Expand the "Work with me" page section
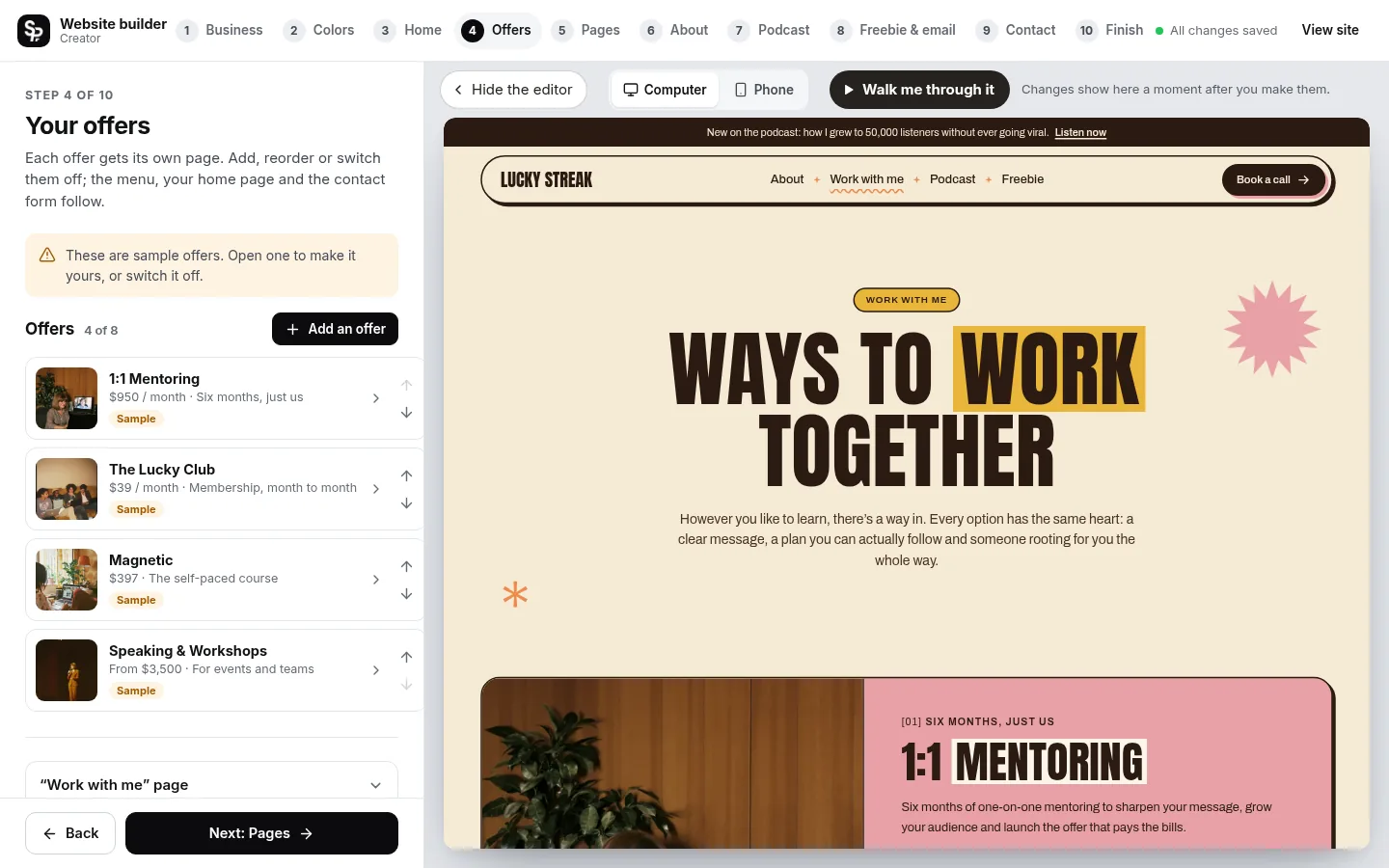1389x868 pixels. pos(211,784)
